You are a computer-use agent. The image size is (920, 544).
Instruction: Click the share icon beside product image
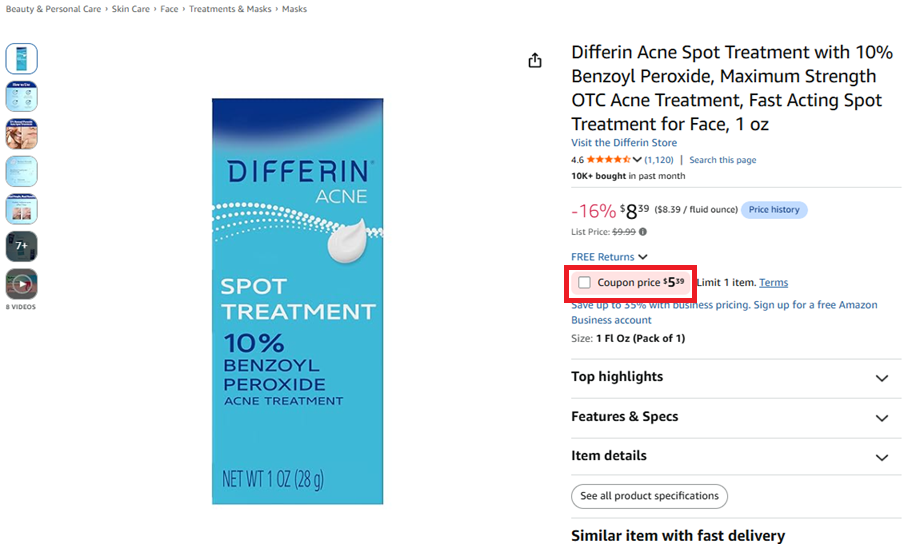click(x=535, y=60)
